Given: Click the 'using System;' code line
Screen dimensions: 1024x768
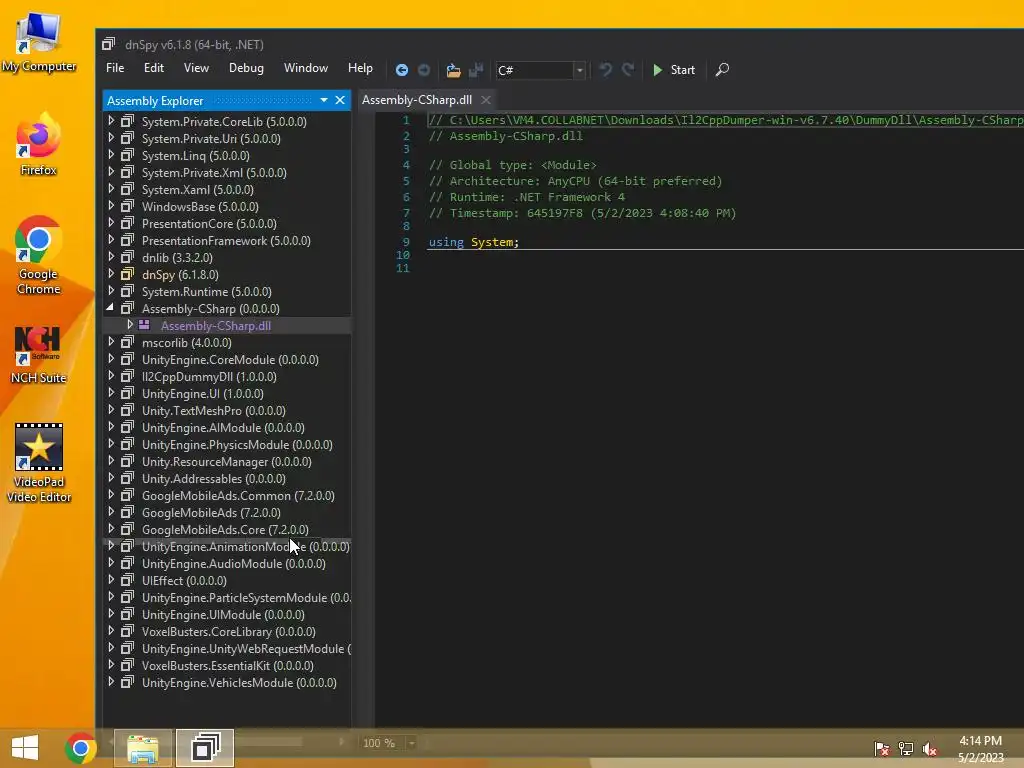Looking at the screenshot, I should pyautogui.click(x=473, y=242).
